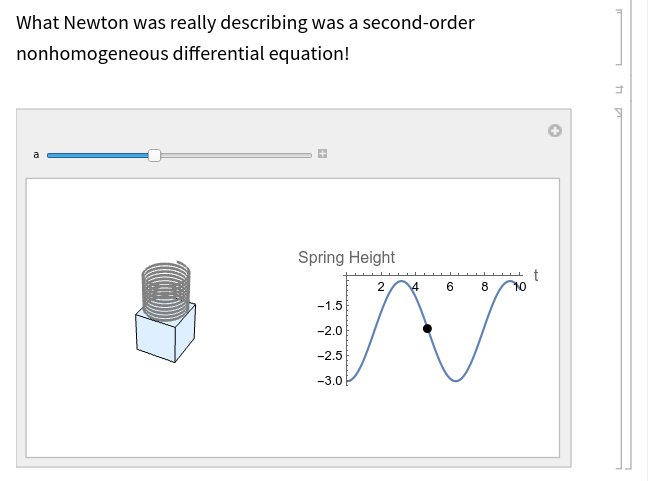The width and height of the screenshot is (648, 481).
Task: Click the blue curve's minimum near t=6
Action: (456, 381)
